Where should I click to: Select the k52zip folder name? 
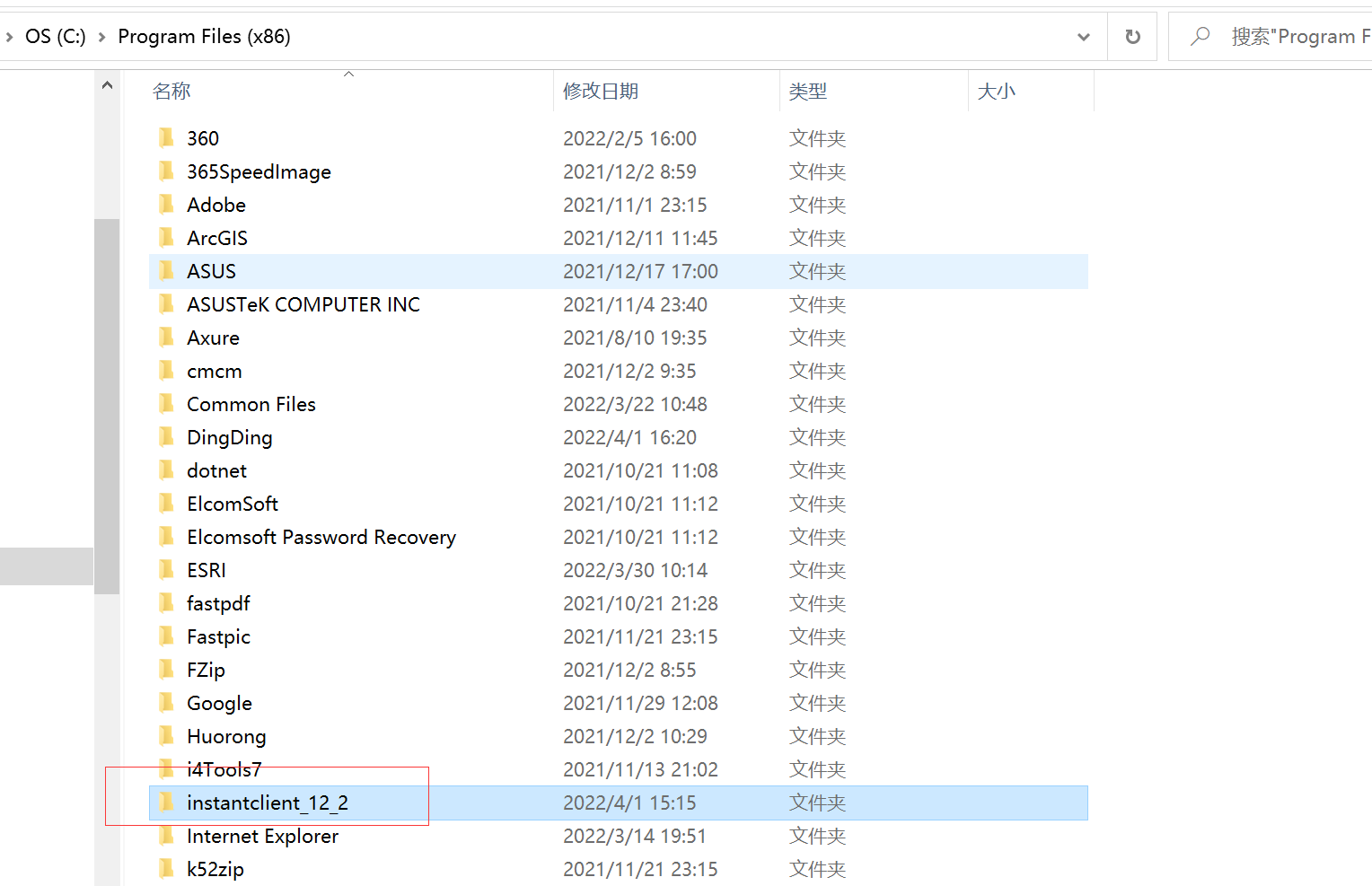[215, 869]
